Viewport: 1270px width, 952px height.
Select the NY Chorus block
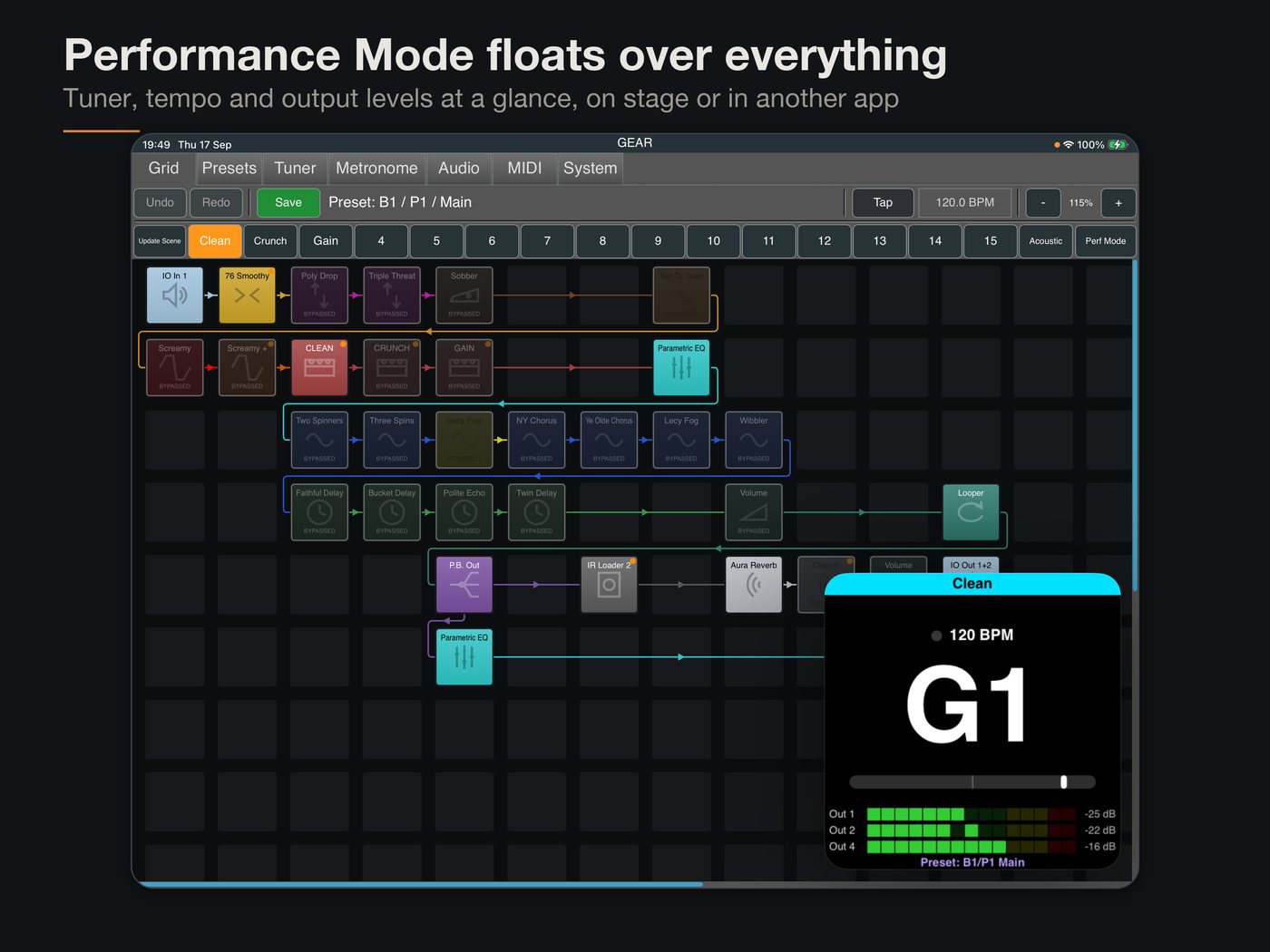click(x=536, y=440)
